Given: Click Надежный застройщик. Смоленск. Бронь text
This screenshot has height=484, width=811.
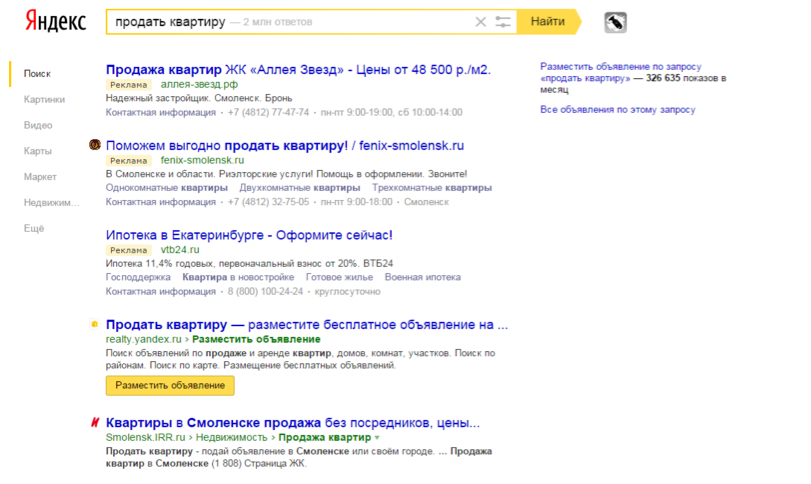Looking at the screenshot, I should (x=199, y=98).
